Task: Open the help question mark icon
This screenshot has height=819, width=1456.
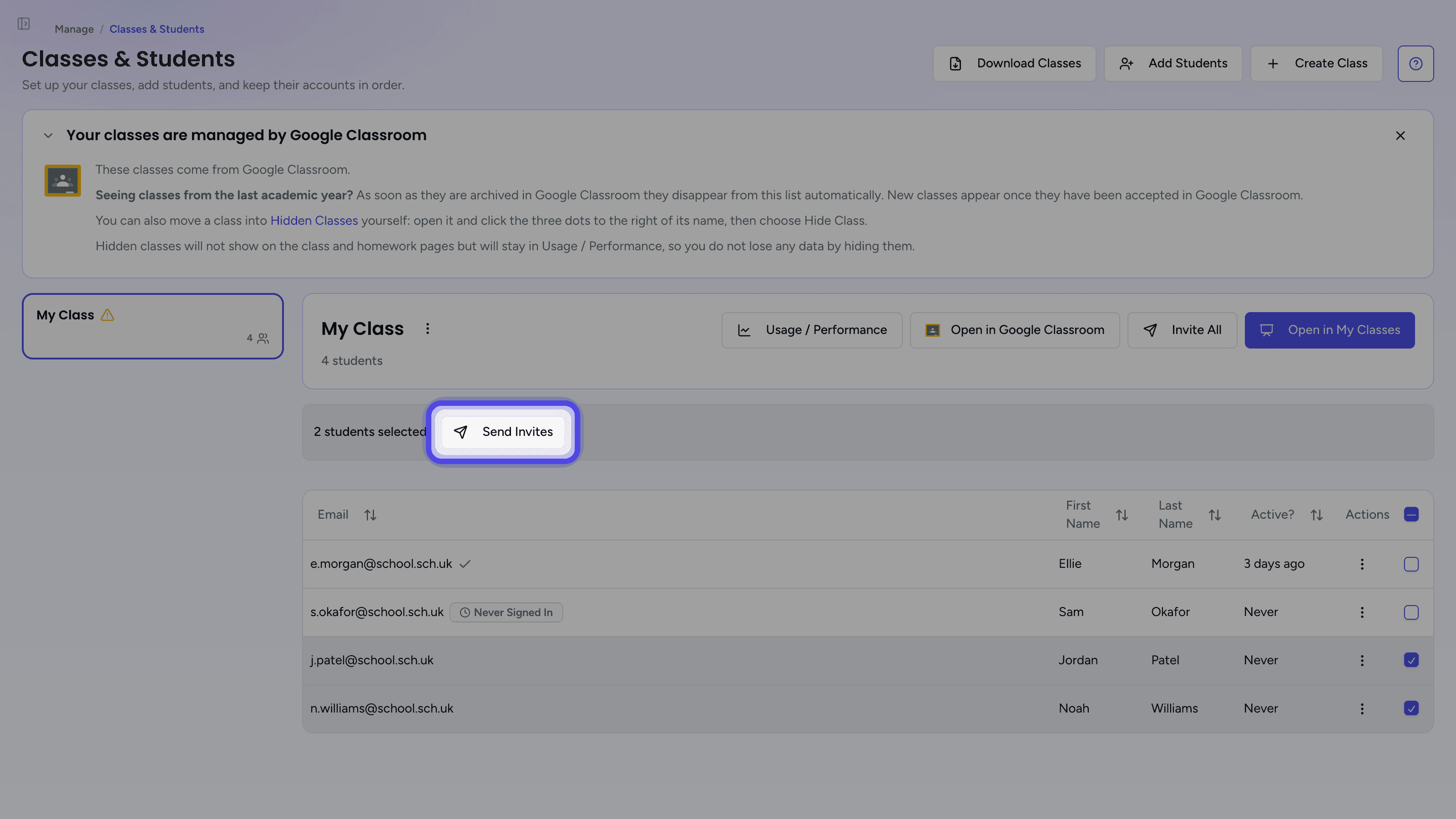Action: click(1416, 63)
